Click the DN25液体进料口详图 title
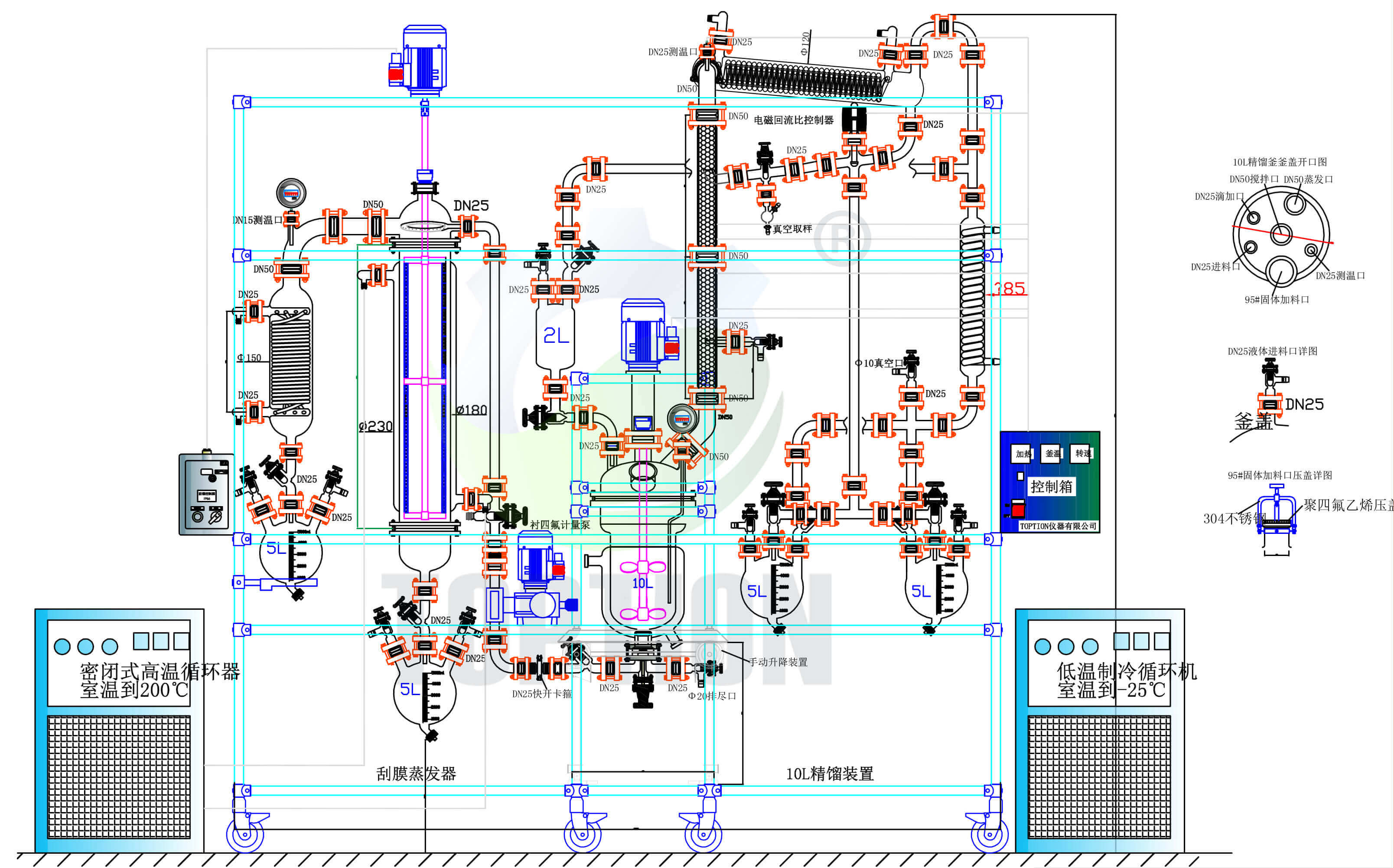 [1272, 351]
